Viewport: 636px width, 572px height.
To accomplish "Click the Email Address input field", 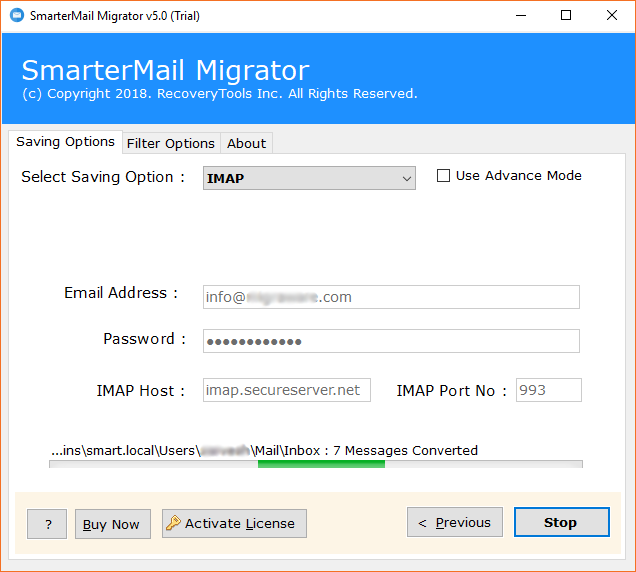I will tap(391, 297).
